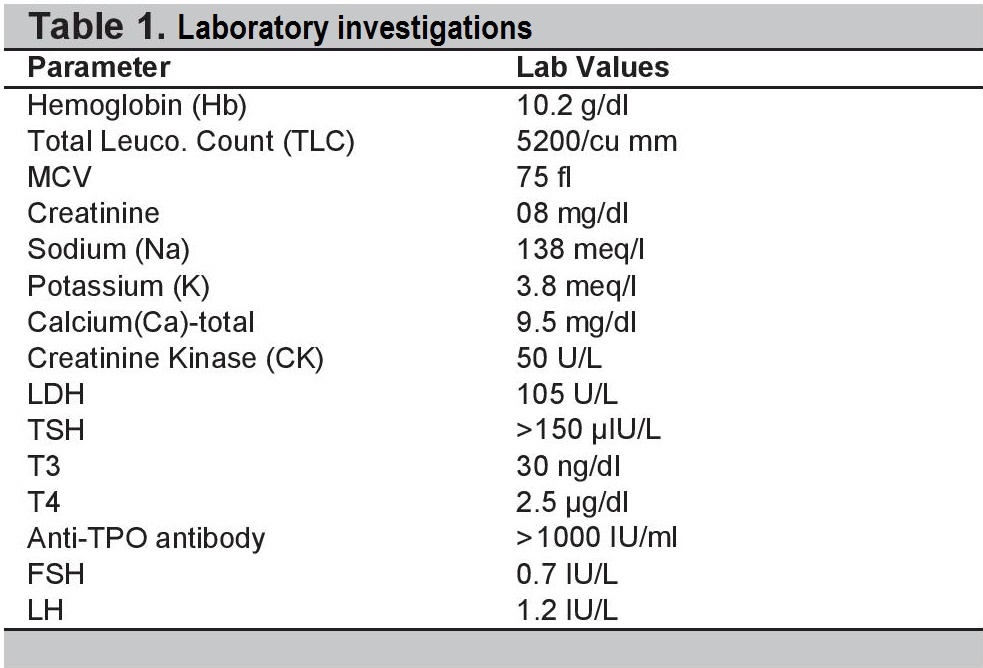This screenshot has height=668, width=983.
Task: Select the Lab Values column header
Action: click(592, 67)
